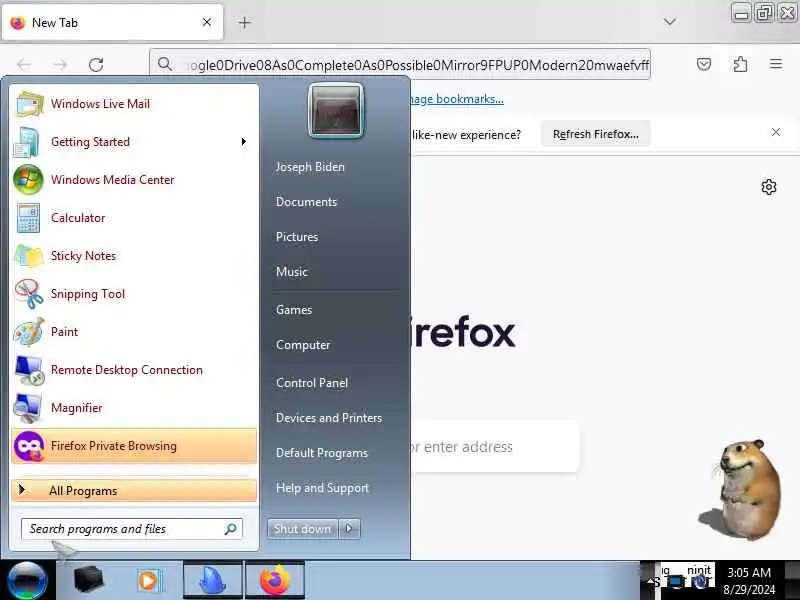The image size is (800, 600).
Task: Open the Paint palette icon
Action: (29, 332)
